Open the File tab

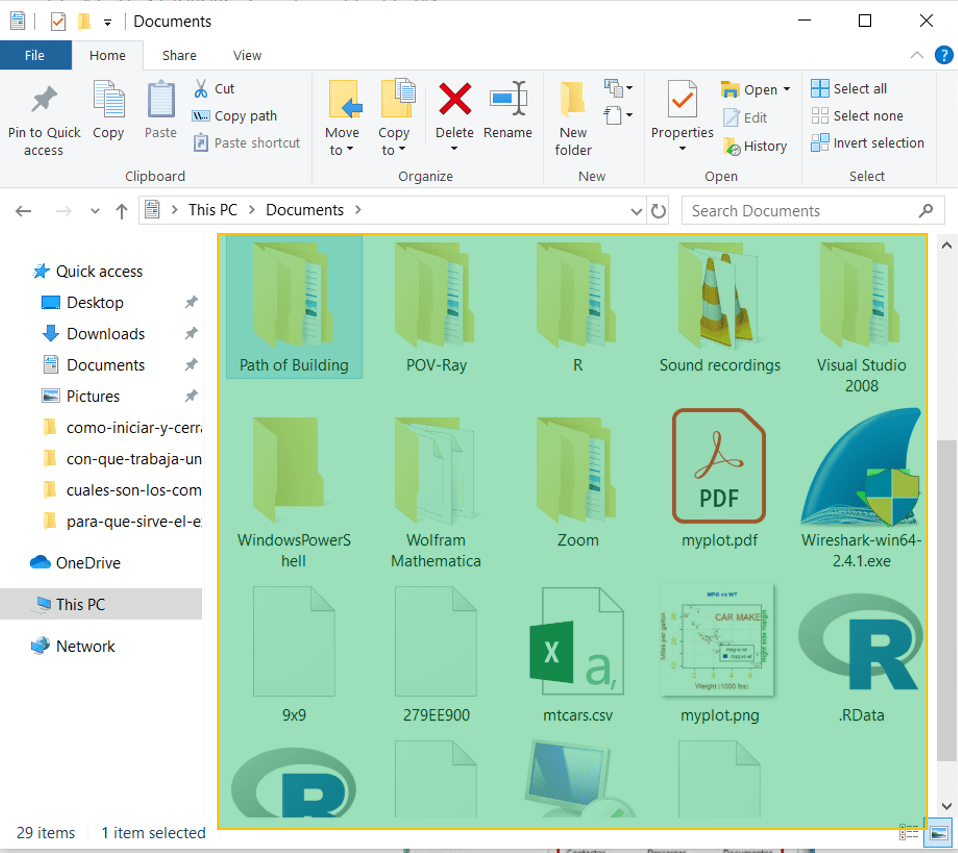coord(35,55)
